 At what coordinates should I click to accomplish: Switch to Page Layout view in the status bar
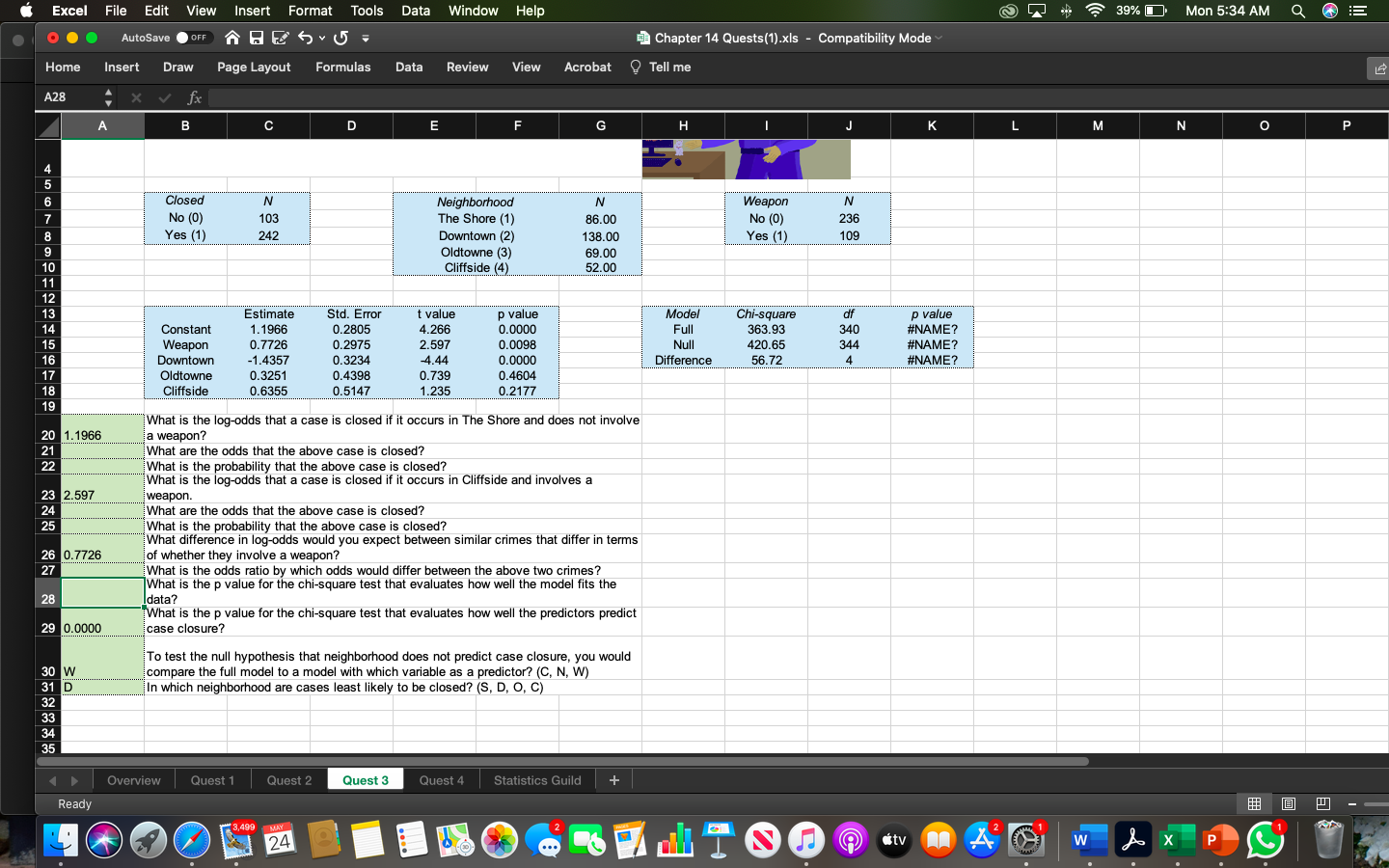(x=1288, y=804)
